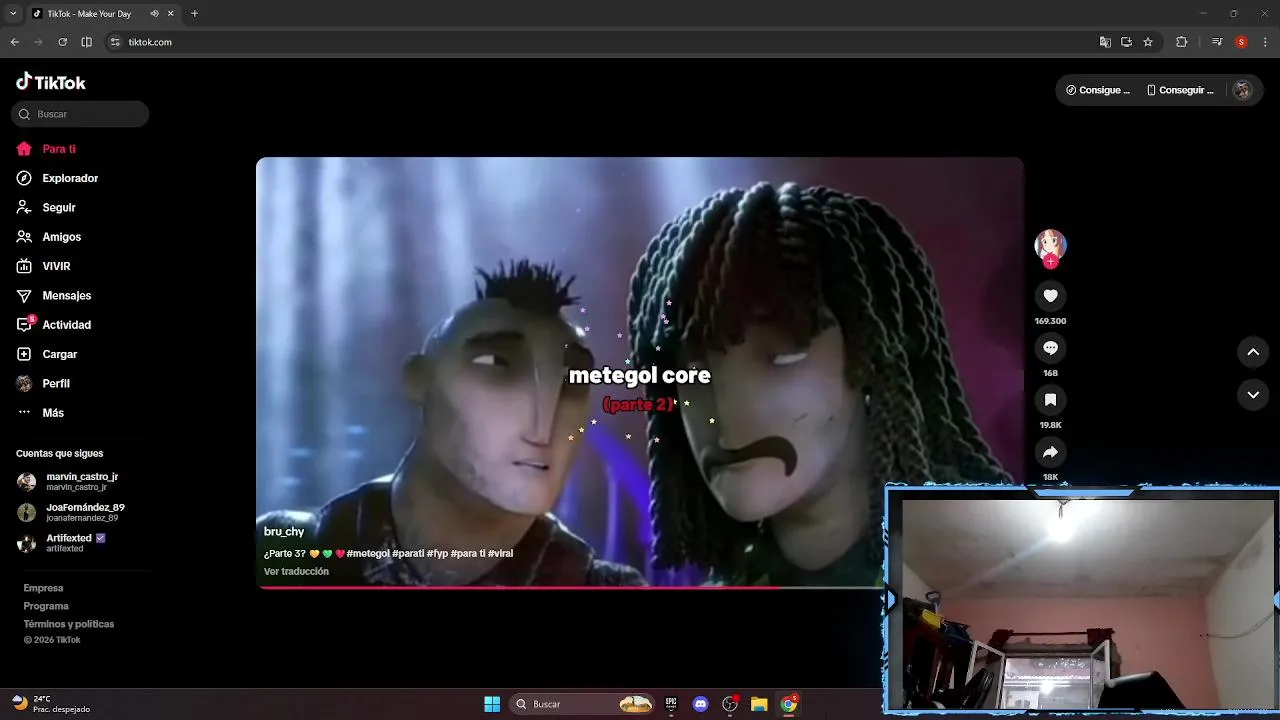Expand the Empresa footer section
Image resolution: width=1280 pixels, height=720 pixels.
click(x=43, y=588)
